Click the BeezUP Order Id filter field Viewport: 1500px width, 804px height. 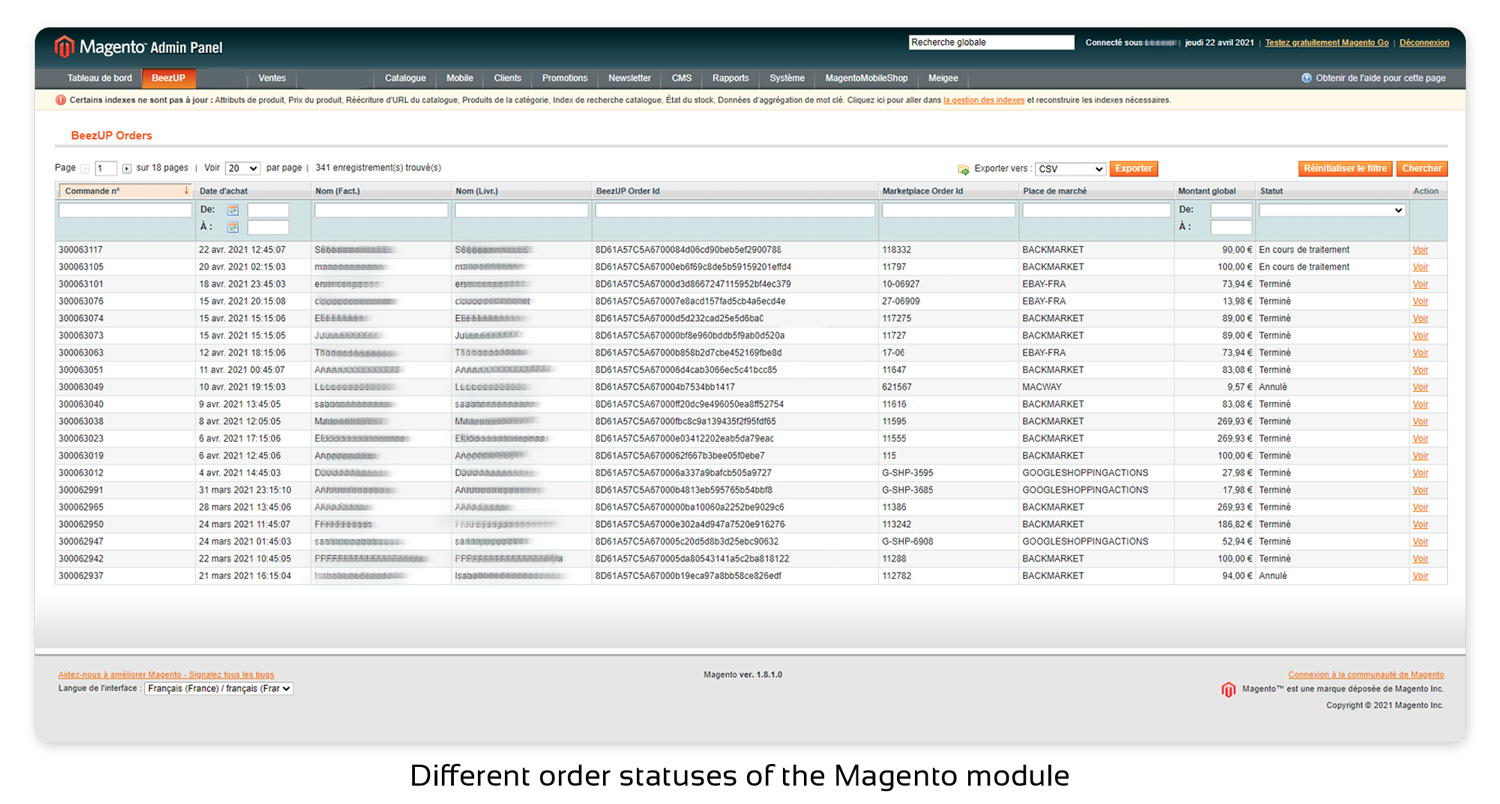point(735,211)
